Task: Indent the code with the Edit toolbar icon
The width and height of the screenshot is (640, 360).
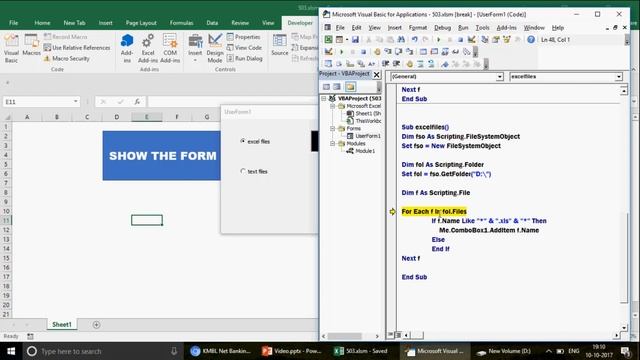Action: point(385,64)
